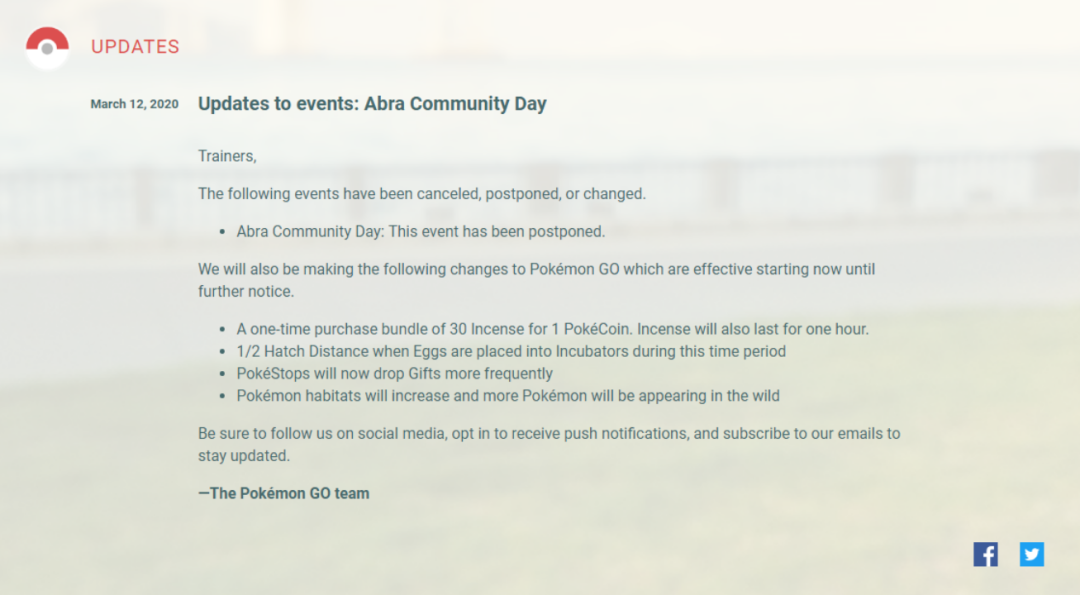Select the PokéStops drop Gifts bullet

click(394, 373)
